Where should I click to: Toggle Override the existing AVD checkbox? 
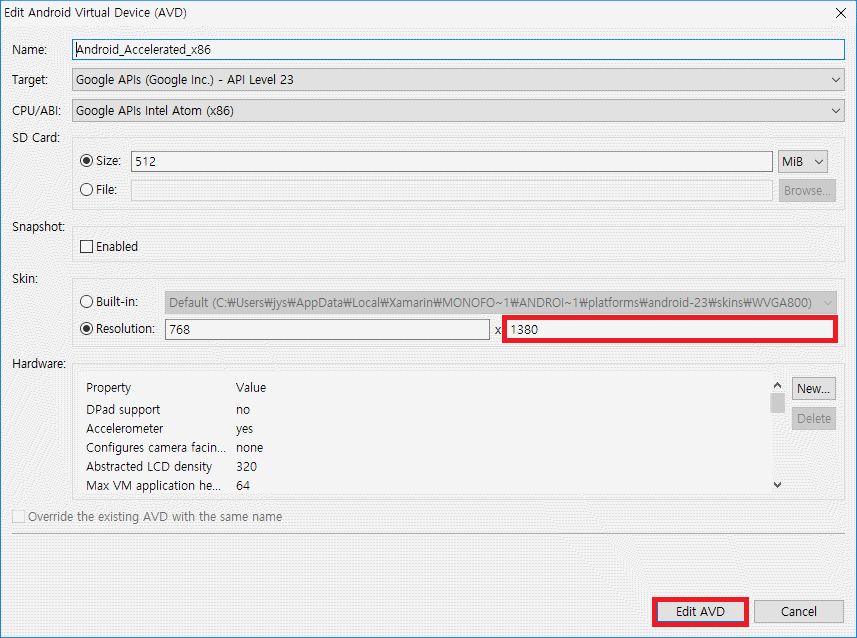coord(19,517)
